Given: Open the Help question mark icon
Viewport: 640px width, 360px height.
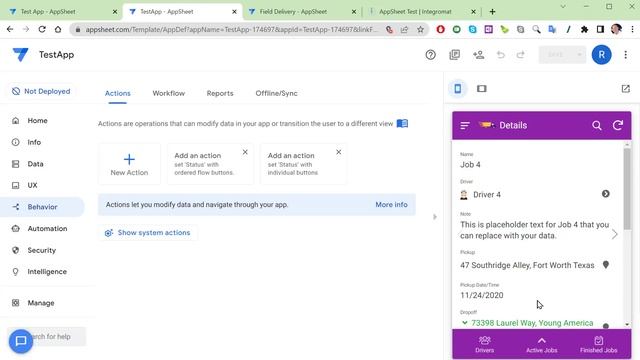Looking at the screenshot, I should (x=430, y=55).
